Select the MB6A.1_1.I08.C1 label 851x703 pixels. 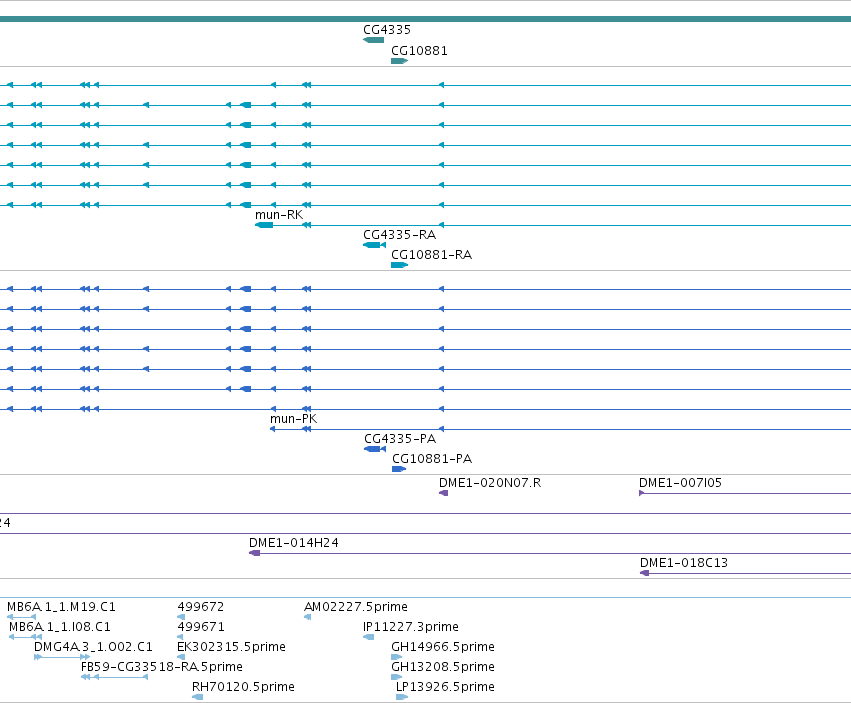click(x=60, y=627)
